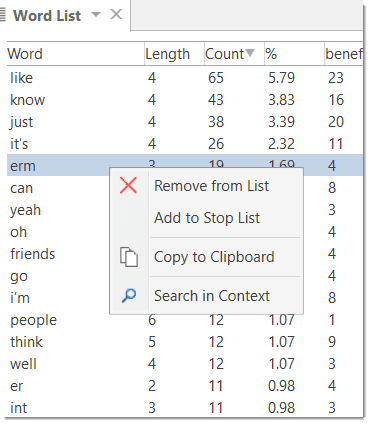Click length value 6 in people row
The width and height of the screenshot is (370, 424).
pyautogui.click(x=152, y=320)
